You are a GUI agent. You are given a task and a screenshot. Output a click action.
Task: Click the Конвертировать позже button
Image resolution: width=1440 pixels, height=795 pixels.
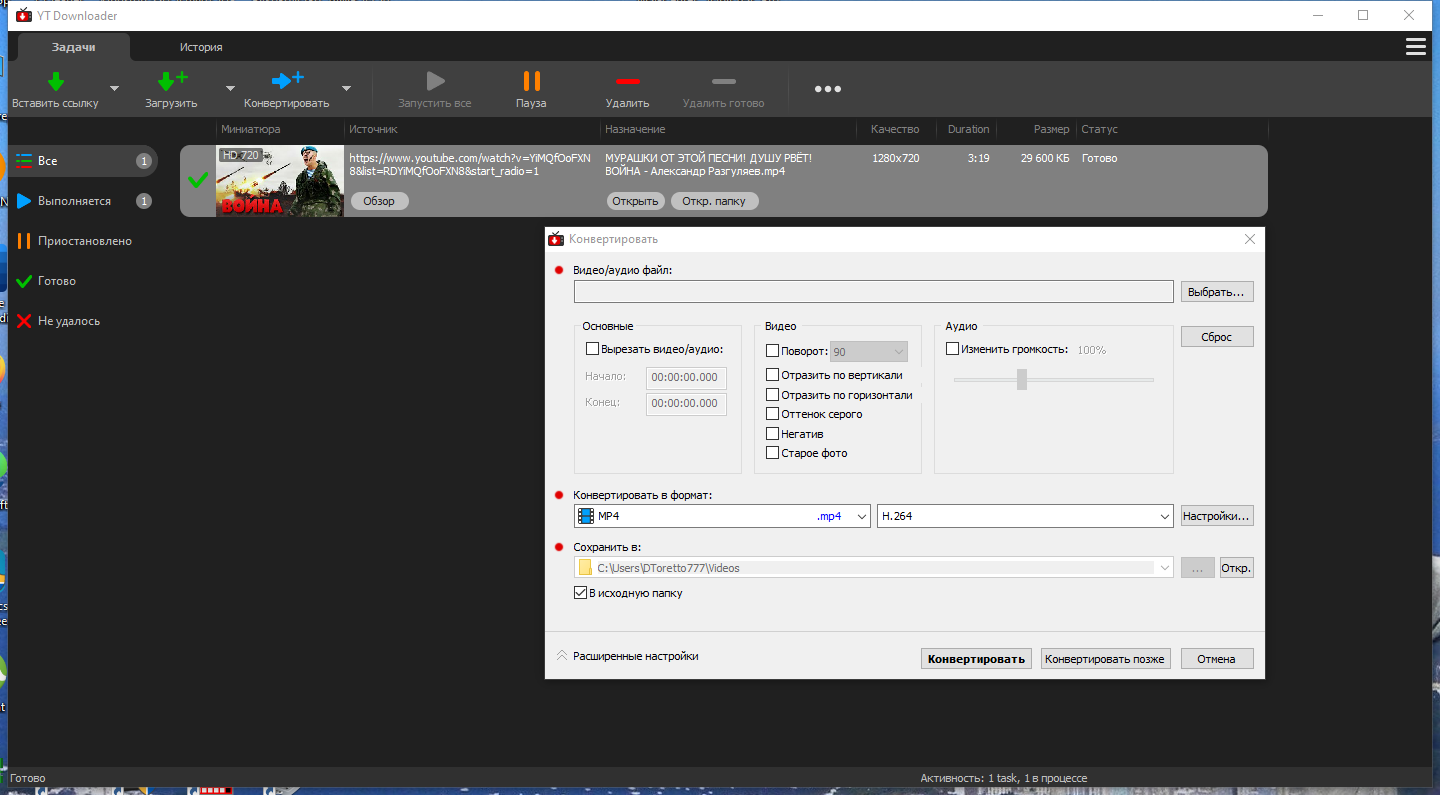tap(1105, 659)
